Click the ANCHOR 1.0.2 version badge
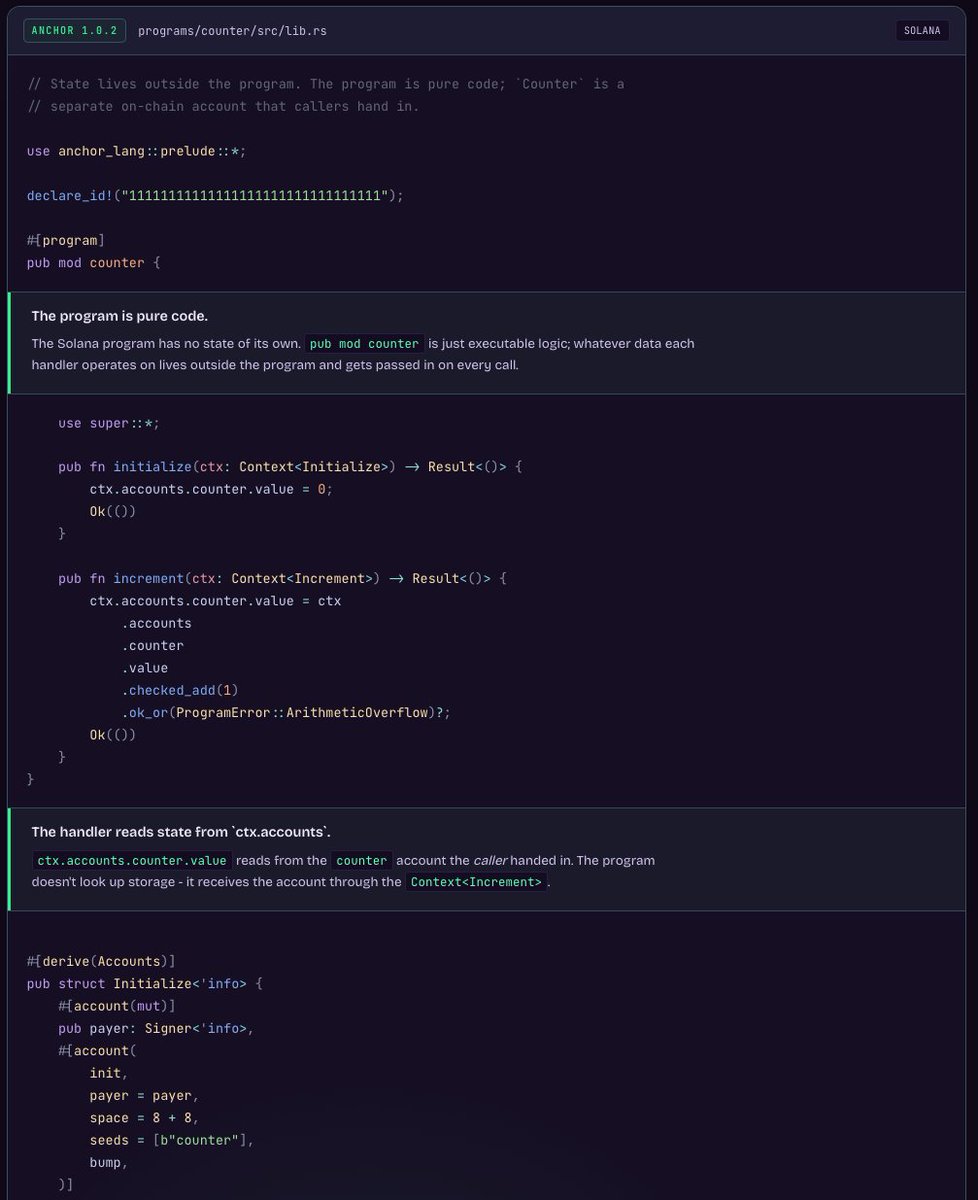This screenshot has height=1200, width=978. 75,30
